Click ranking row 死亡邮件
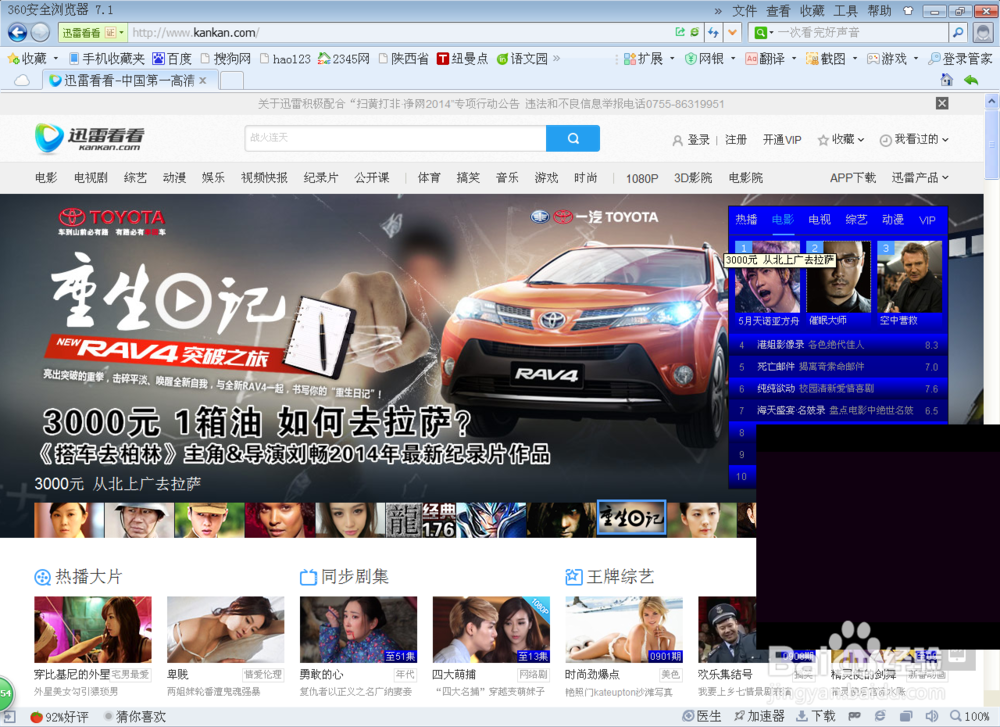 pos(838,367)
